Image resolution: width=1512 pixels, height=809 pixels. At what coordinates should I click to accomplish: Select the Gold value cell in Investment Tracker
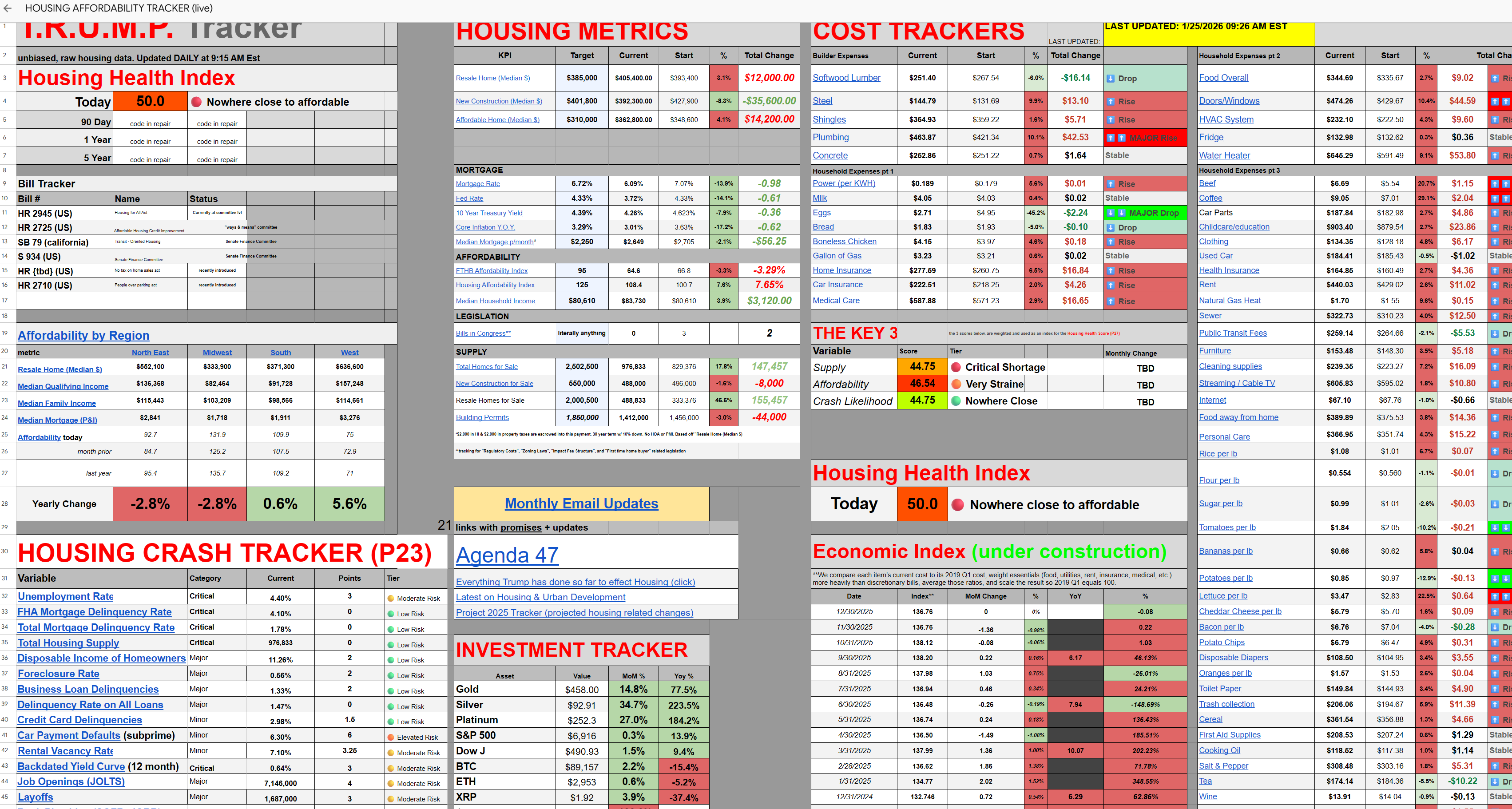point(581,690)
